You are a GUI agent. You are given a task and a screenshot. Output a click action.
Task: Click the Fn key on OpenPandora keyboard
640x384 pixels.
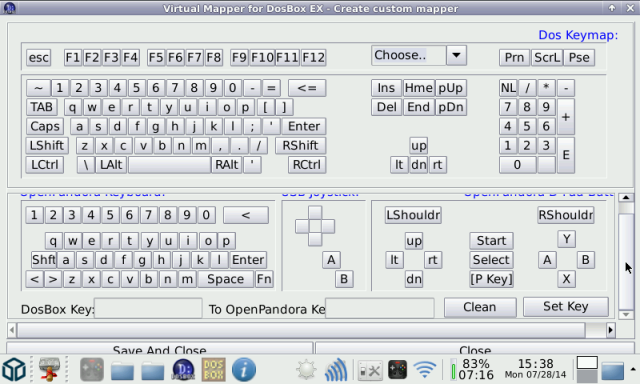click(264, 279)
